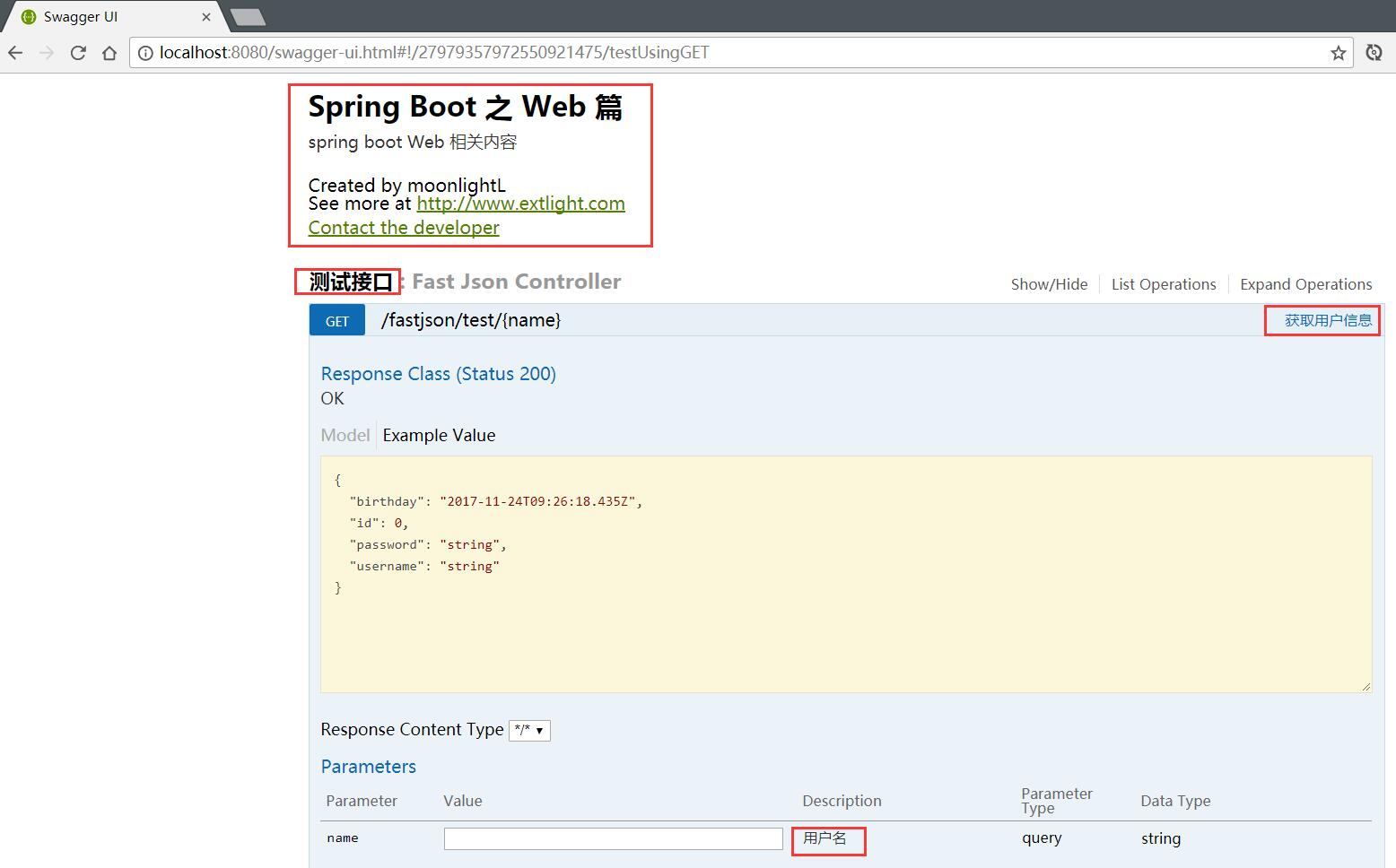This screenshot has width=1396, height=868.
Task: Go to the browser home page
Action: [109, 53]
